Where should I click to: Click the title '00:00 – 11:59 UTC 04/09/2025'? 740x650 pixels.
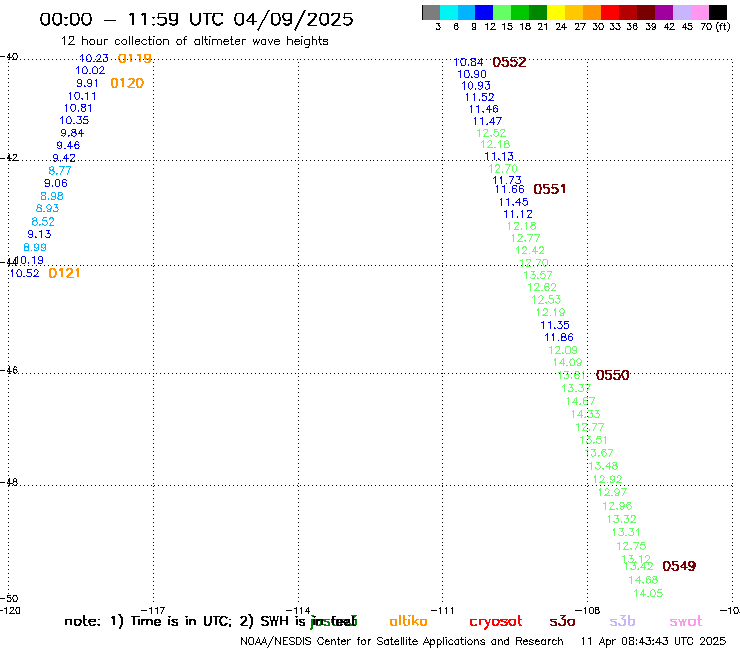(196, 19)
